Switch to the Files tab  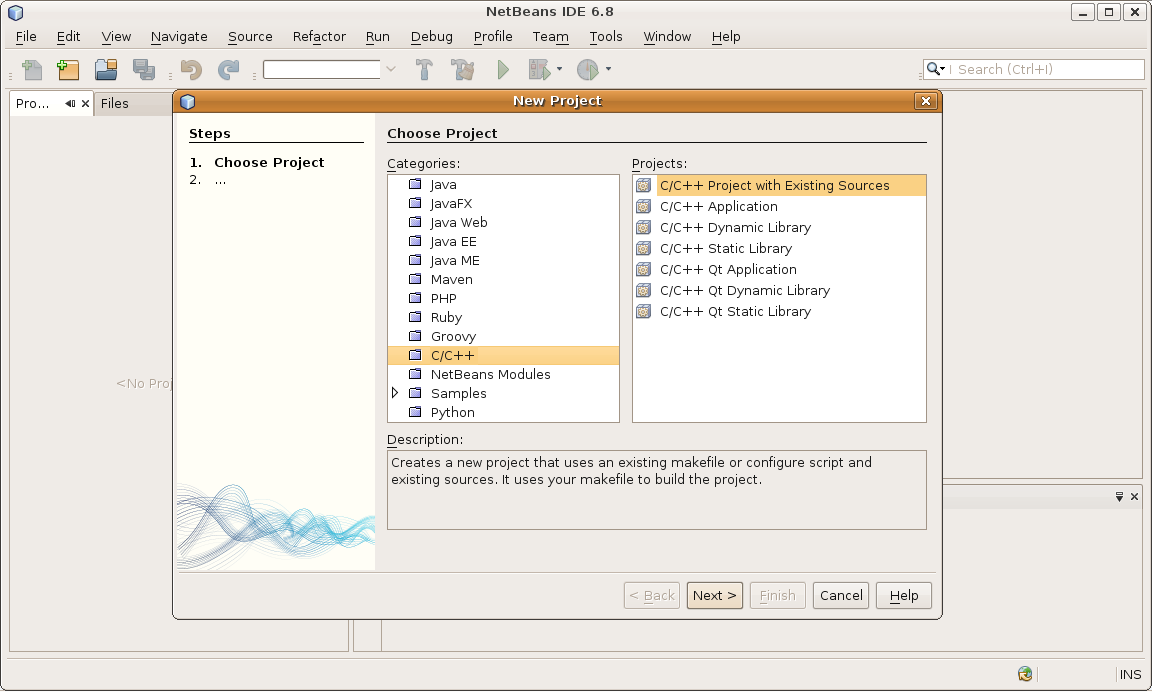pos(115,104)
